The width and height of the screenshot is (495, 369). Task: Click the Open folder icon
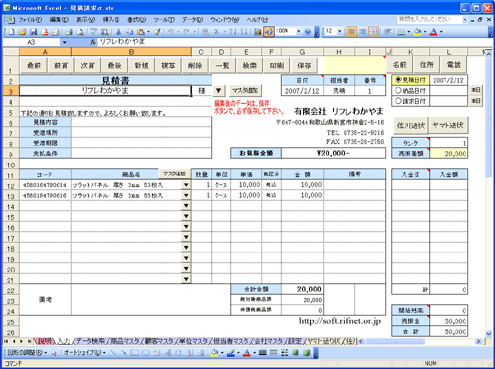click(x=23, y=32)
